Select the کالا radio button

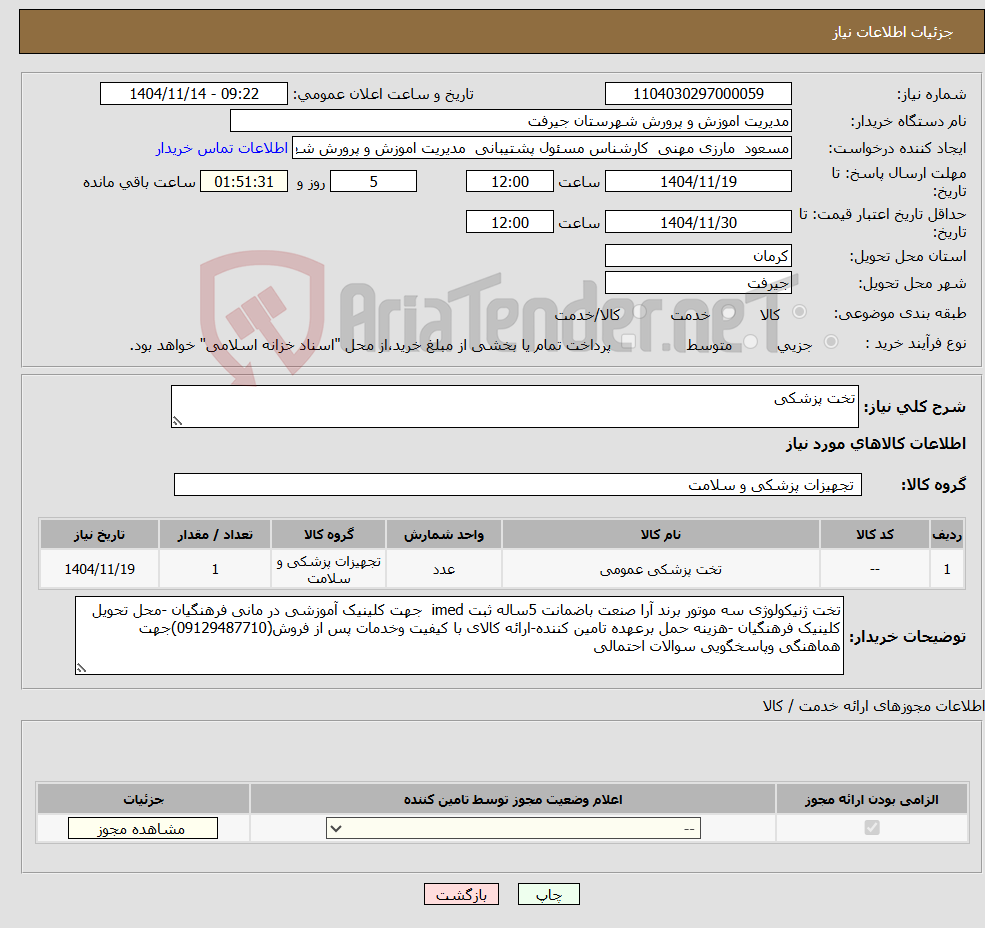point(800,312)
